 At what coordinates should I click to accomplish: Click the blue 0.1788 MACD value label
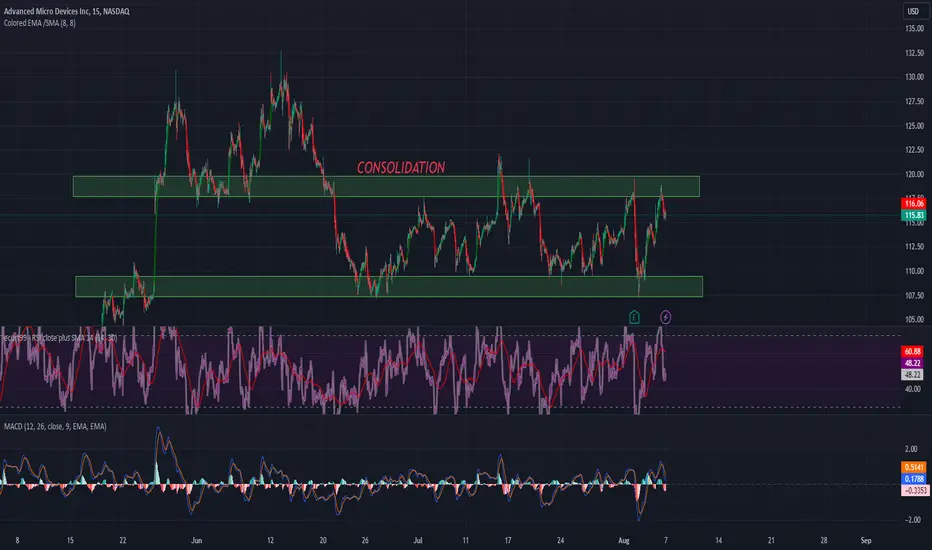tap(914, 479)
